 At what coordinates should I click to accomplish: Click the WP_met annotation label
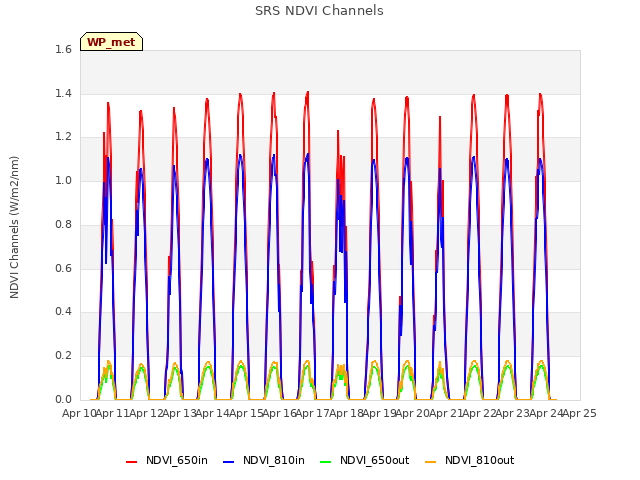coord(111,42)
